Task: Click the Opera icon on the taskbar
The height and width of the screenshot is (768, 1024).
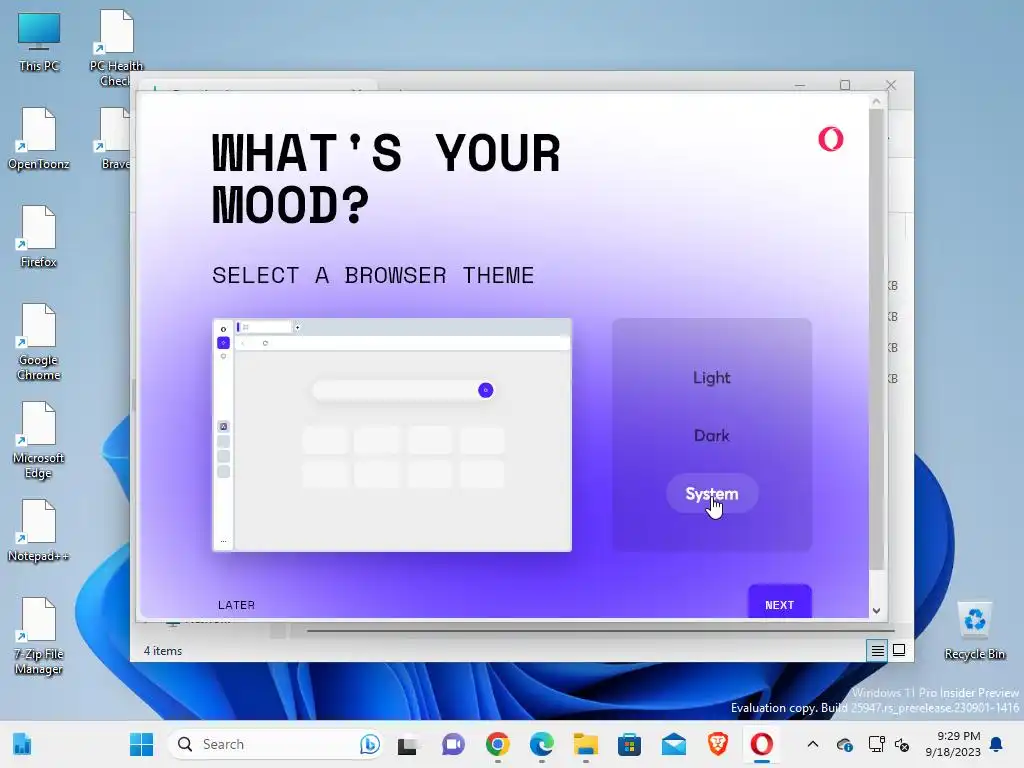Action: [x=761, y=744]
